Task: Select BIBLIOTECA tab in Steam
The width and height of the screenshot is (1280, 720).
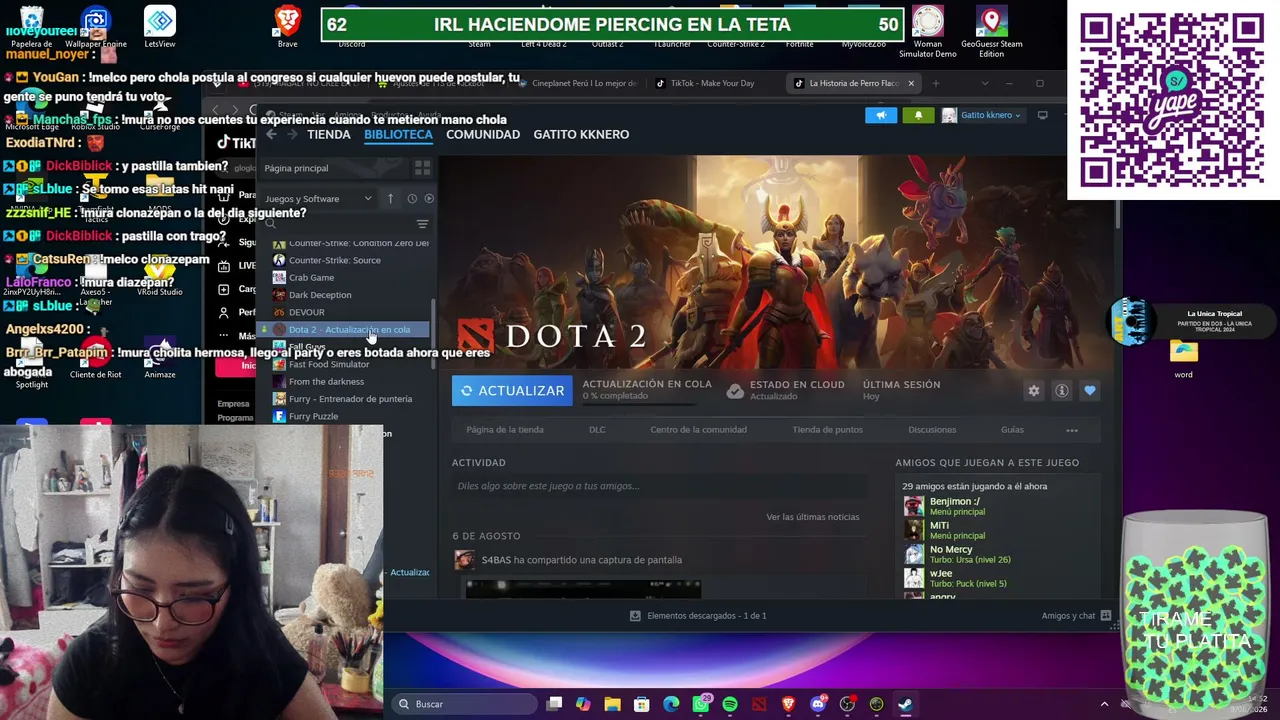Action: click(x=398, y=135)
